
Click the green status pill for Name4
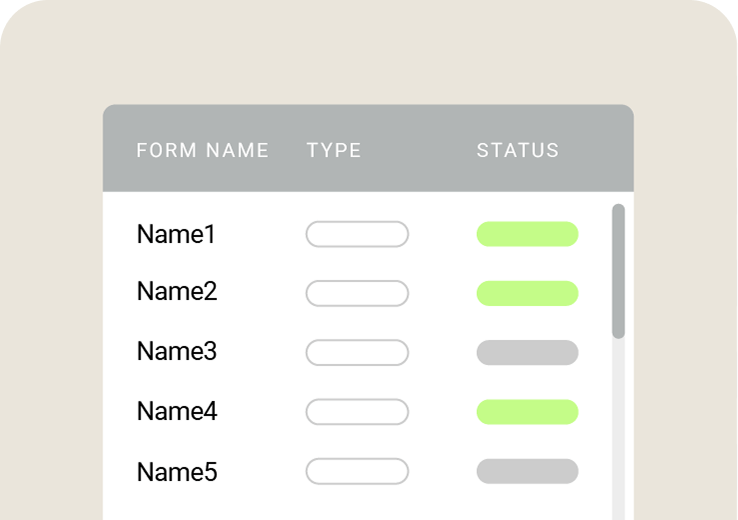pyautogui.click(x=527, y=412)
